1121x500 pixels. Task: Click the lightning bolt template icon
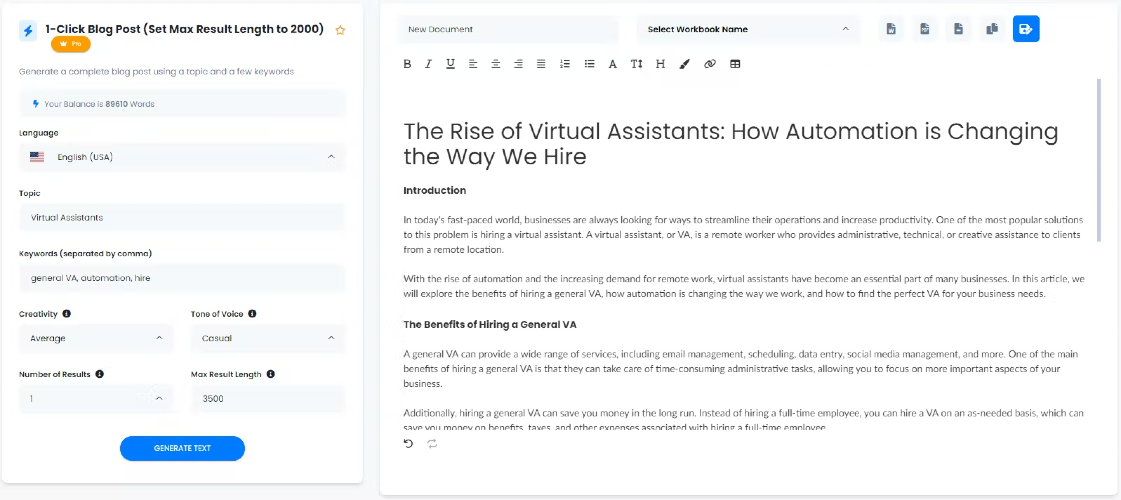[28, 31]
